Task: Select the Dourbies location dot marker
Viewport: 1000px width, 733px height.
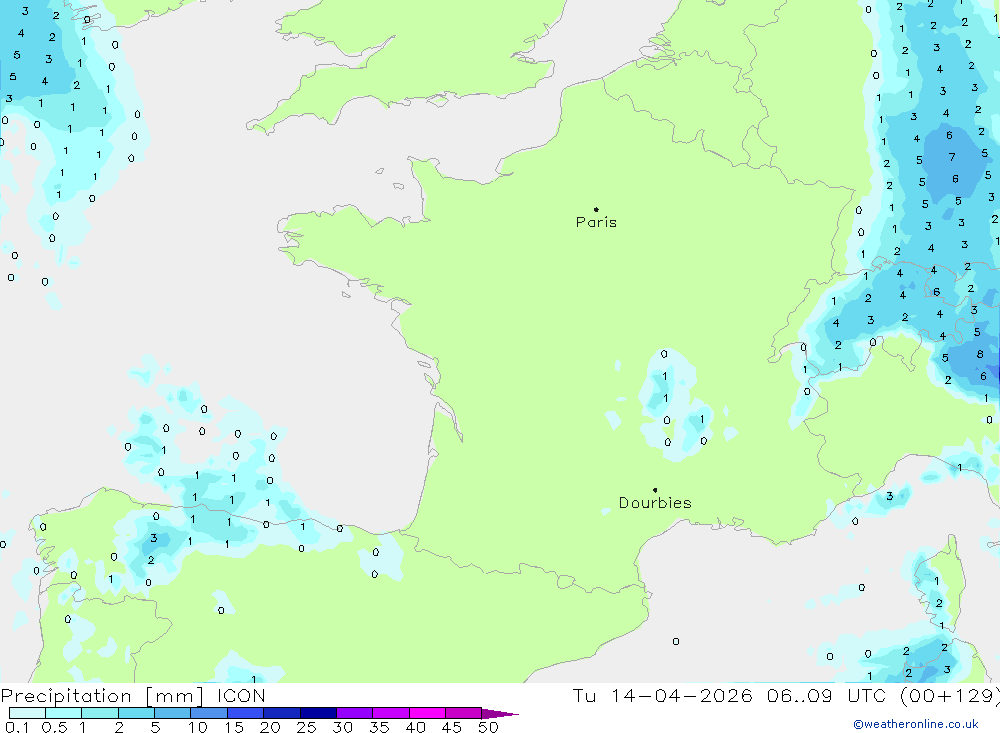Action: 655,490
